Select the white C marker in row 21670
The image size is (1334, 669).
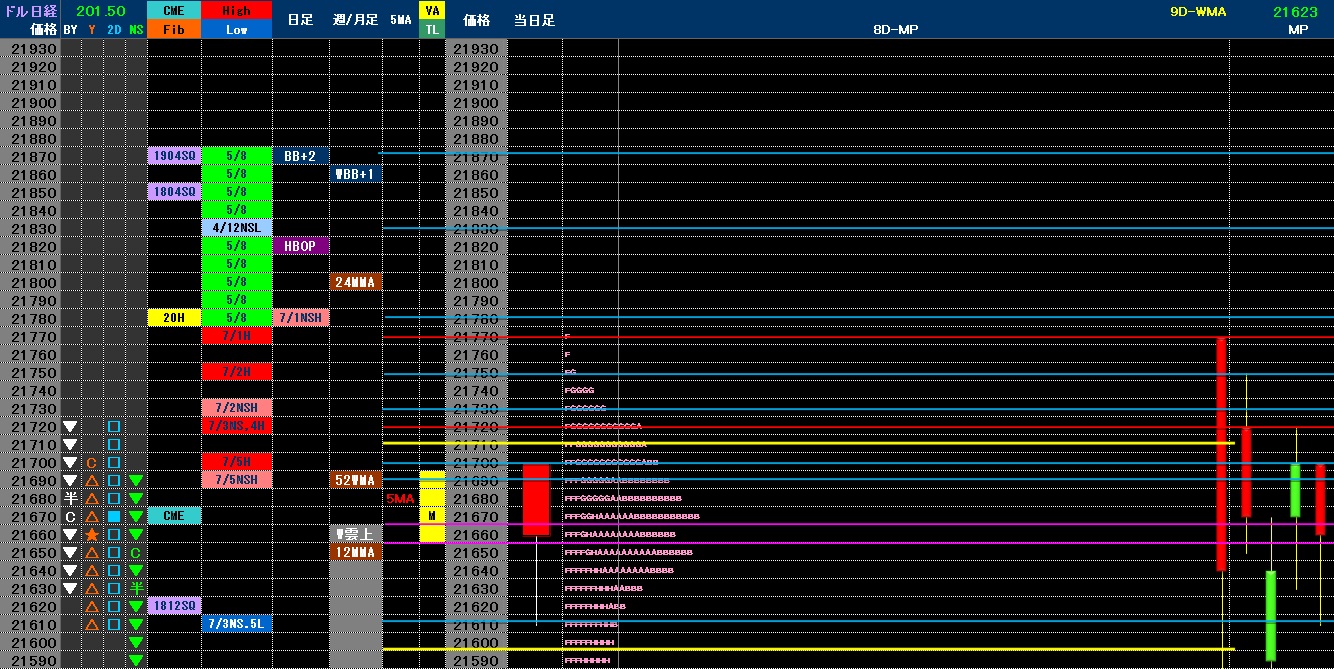coord(70,517)
